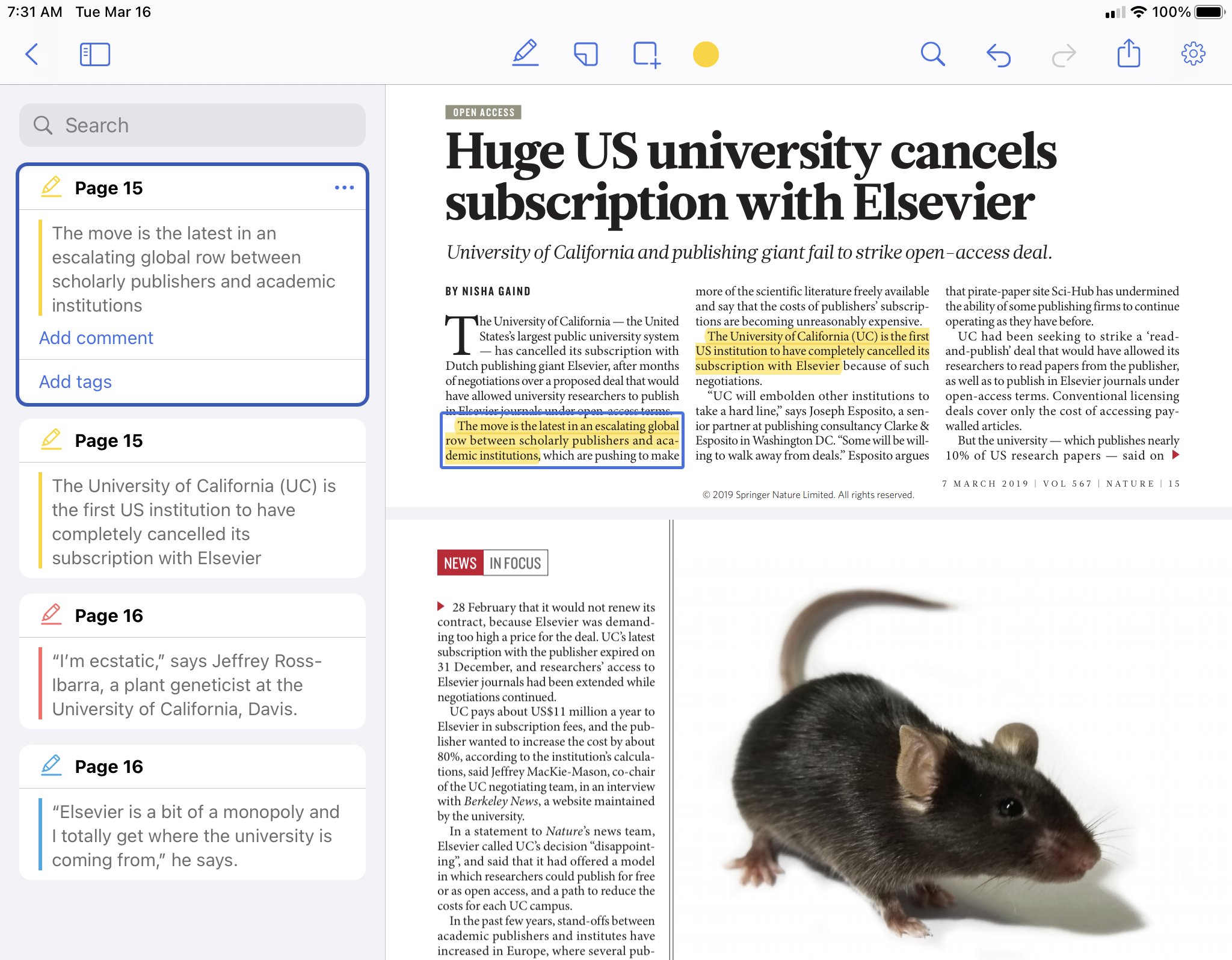Go back with the left chevron
Image resolution: width=1232 pixels, height=960 pixels.
32,54
